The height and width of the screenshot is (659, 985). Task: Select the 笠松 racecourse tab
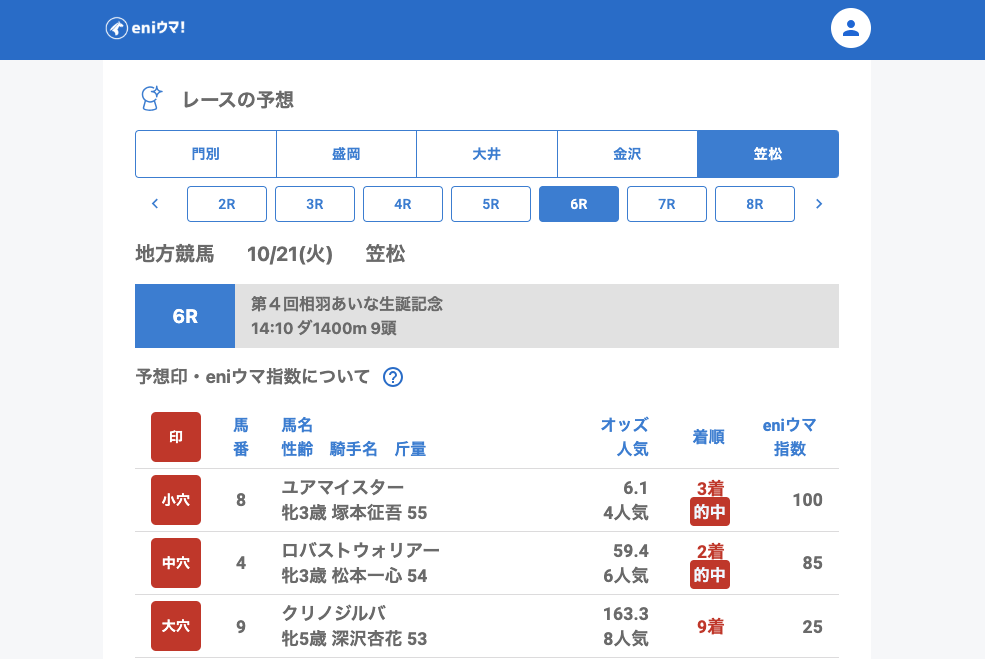coord(768,154)
